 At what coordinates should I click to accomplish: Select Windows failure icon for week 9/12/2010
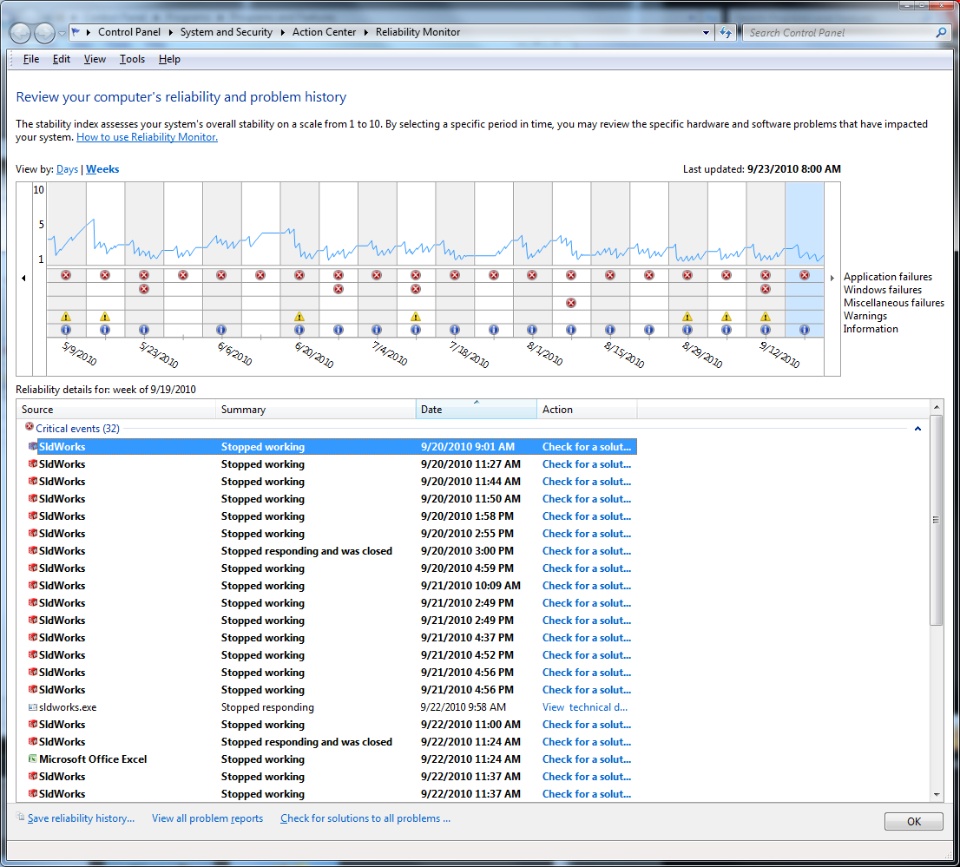(x=765, y=288)
